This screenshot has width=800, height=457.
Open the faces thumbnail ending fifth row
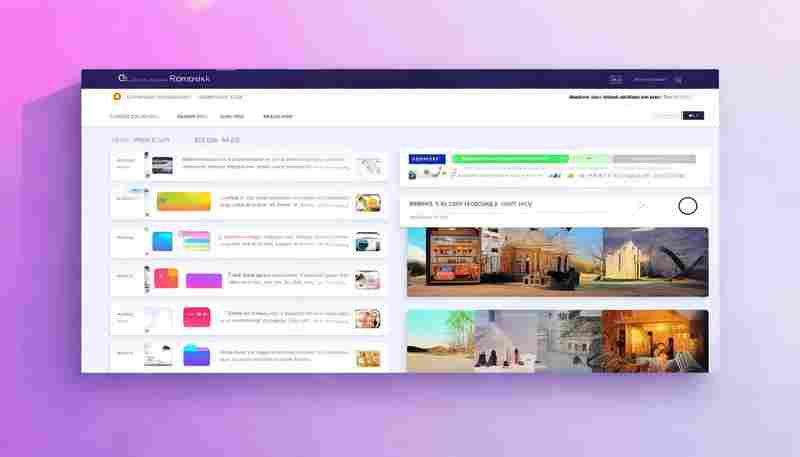click(367, 318)
